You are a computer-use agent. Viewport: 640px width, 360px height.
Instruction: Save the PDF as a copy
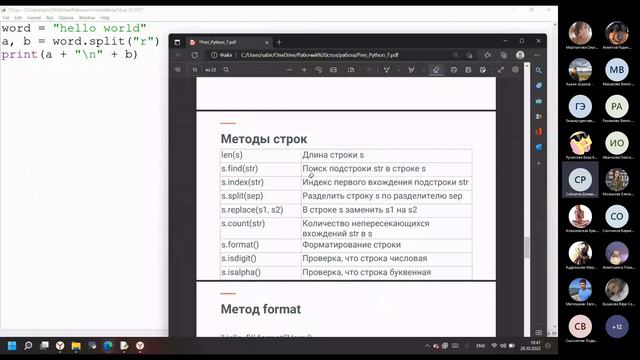coord(483,70)
